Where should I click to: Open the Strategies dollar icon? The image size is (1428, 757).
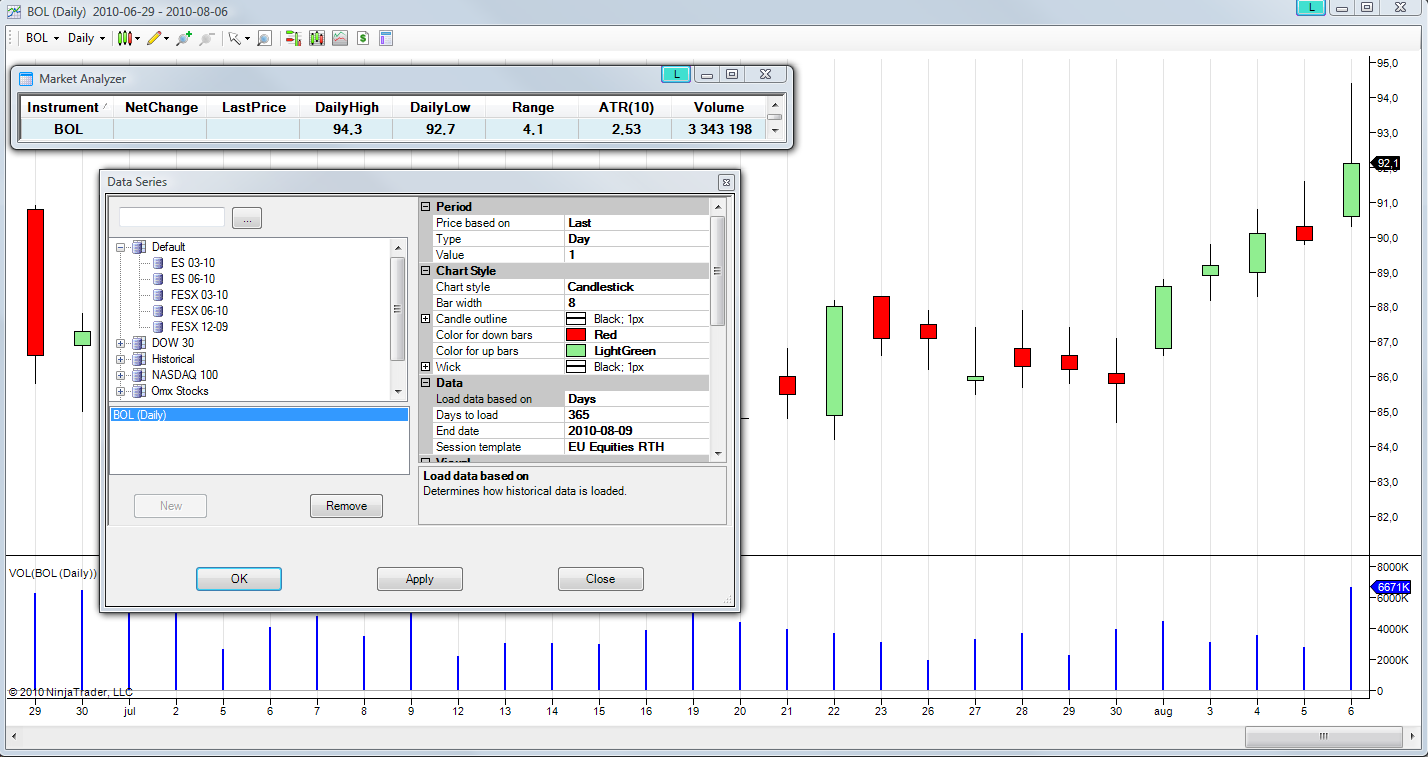click(363, 38)
